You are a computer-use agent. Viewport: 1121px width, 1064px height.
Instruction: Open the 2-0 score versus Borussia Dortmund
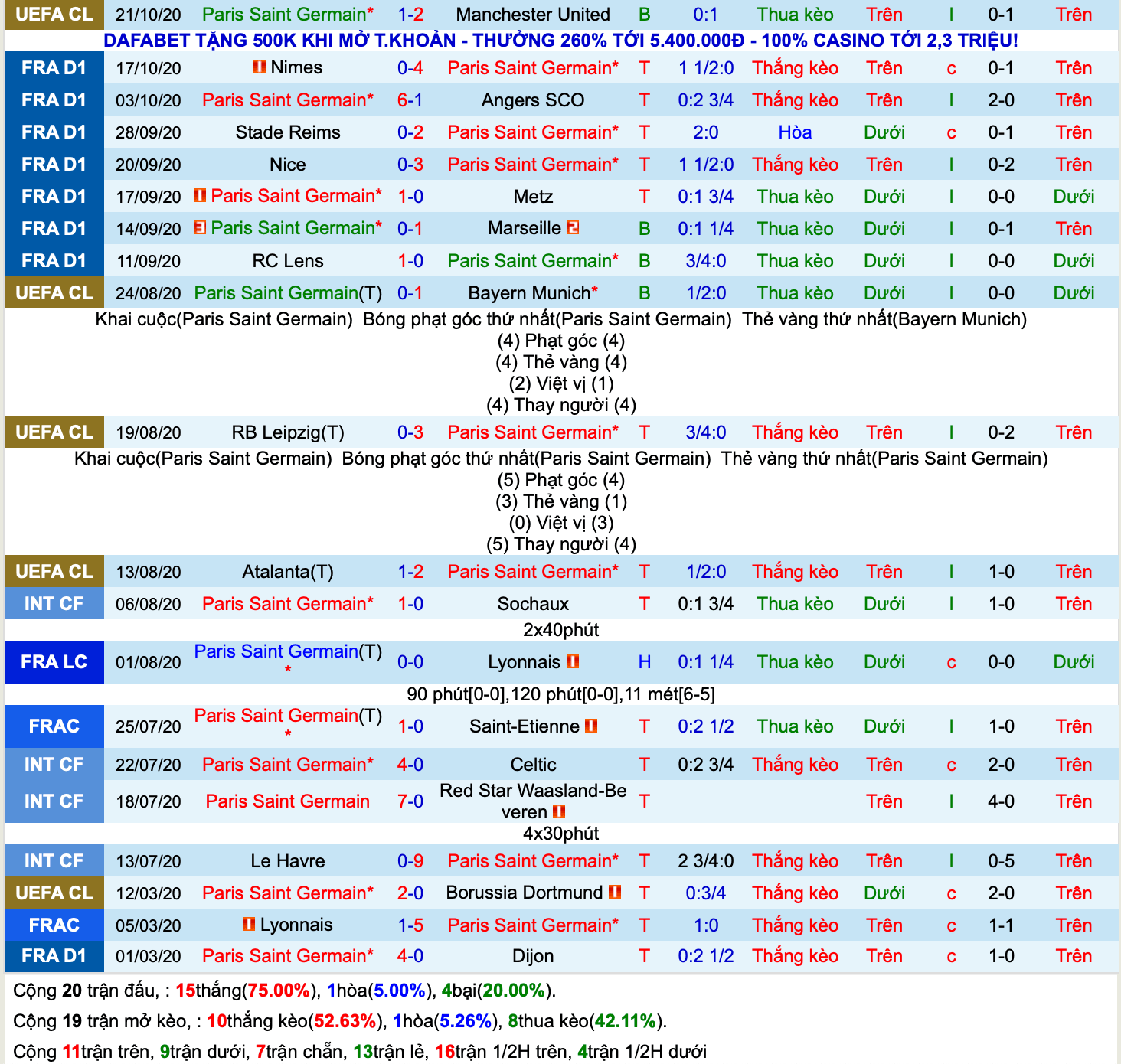410,893
